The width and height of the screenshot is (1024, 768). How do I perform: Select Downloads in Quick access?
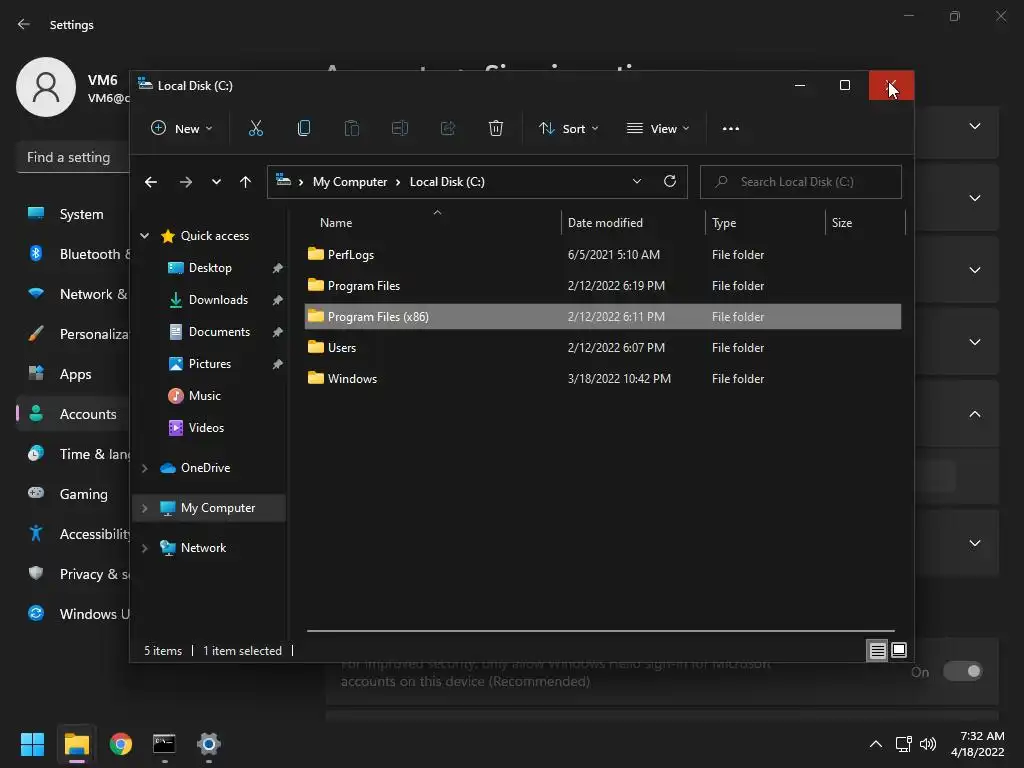tap(218, 300)
